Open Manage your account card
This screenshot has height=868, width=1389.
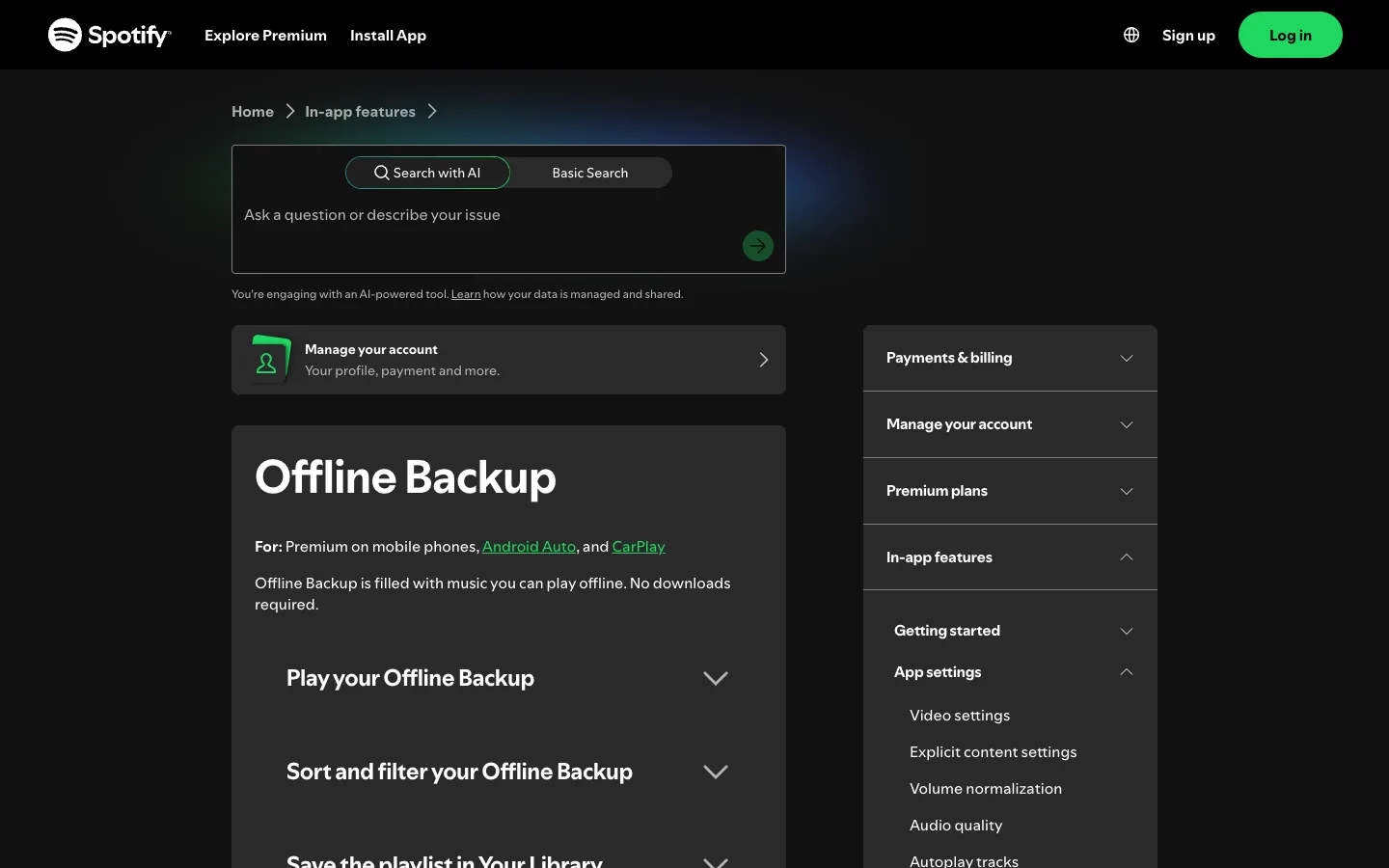click(508, 360)
